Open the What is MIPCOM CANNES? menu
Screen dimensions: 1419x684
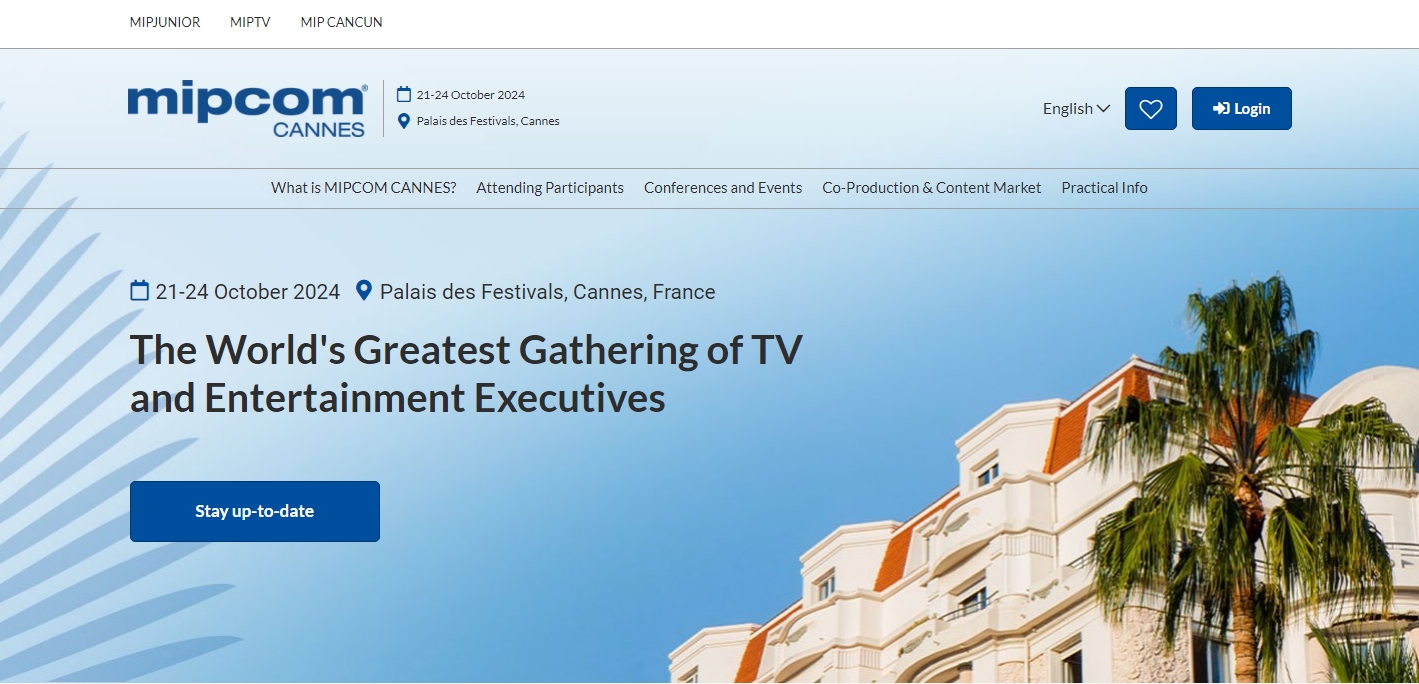click(x=363, y=188)
